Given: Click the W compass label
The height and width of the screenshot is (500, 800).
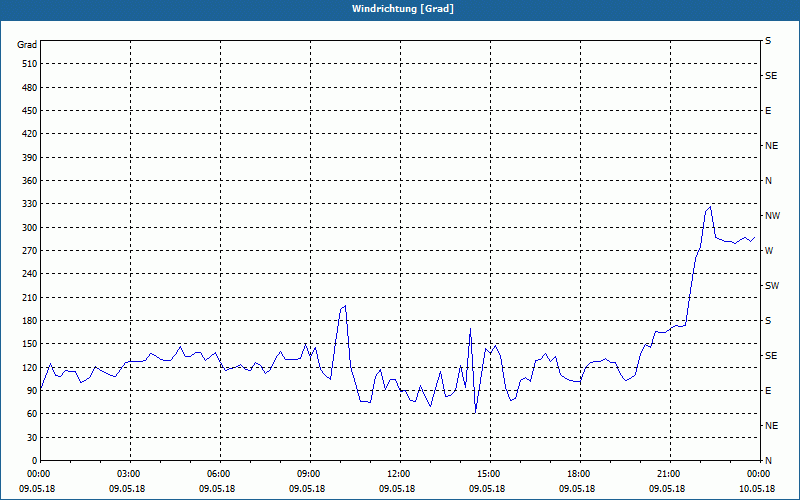Looking at the screenshot, I should pyautogui.click(x=769, y=251).
